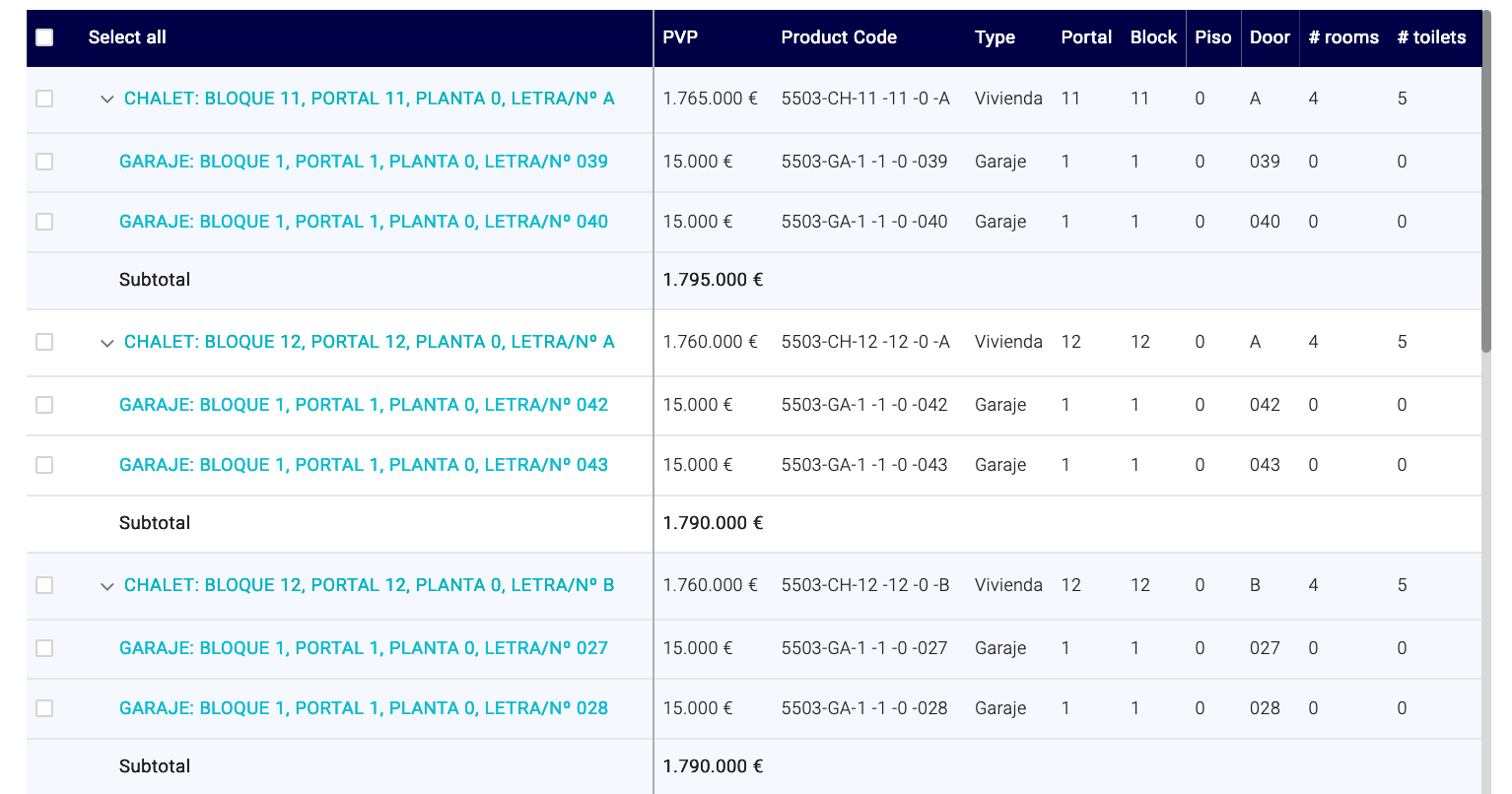Viewport: 1512px width, 794px height.
Task: Collapse the Chalet Bloque 11 Letra A group
Action: coord(107,99)
